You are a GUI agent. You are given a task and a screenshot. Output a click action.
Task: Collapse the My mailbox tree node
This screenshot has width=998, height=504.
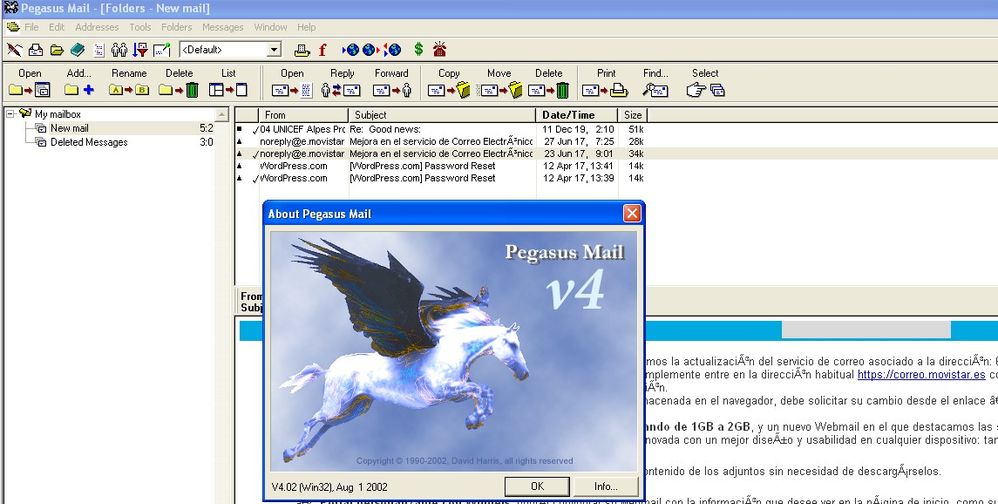point(10,114)
